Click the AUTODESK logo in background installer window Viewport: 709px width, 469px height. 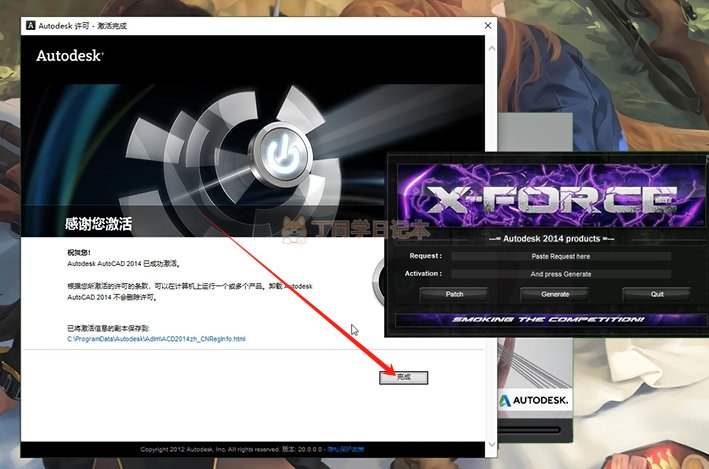pyautogui.click(x=534, y=400)
